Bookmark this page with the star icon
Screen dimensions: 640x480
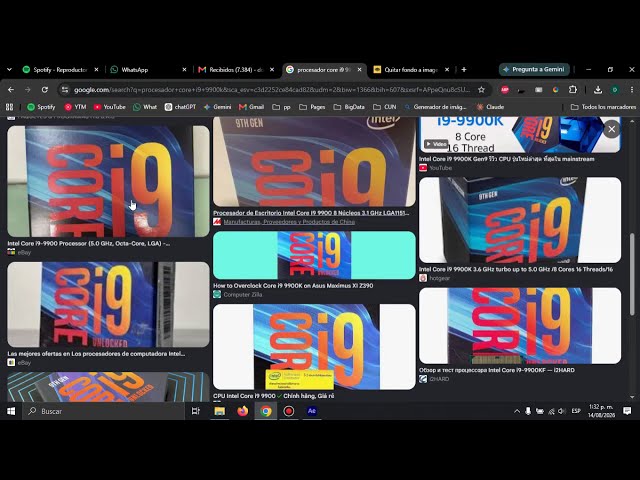point(481,90)
